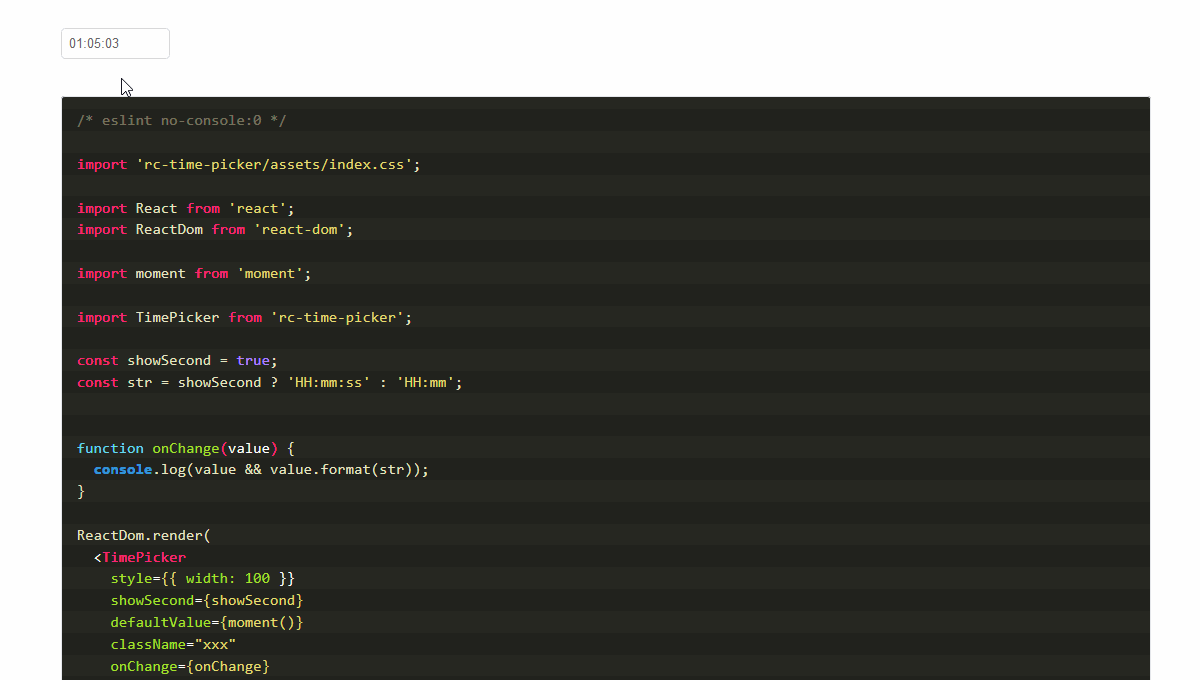Select the moment import line
Image resolution: width=1200 pixels, height=680 pixels.
(192, 273)
